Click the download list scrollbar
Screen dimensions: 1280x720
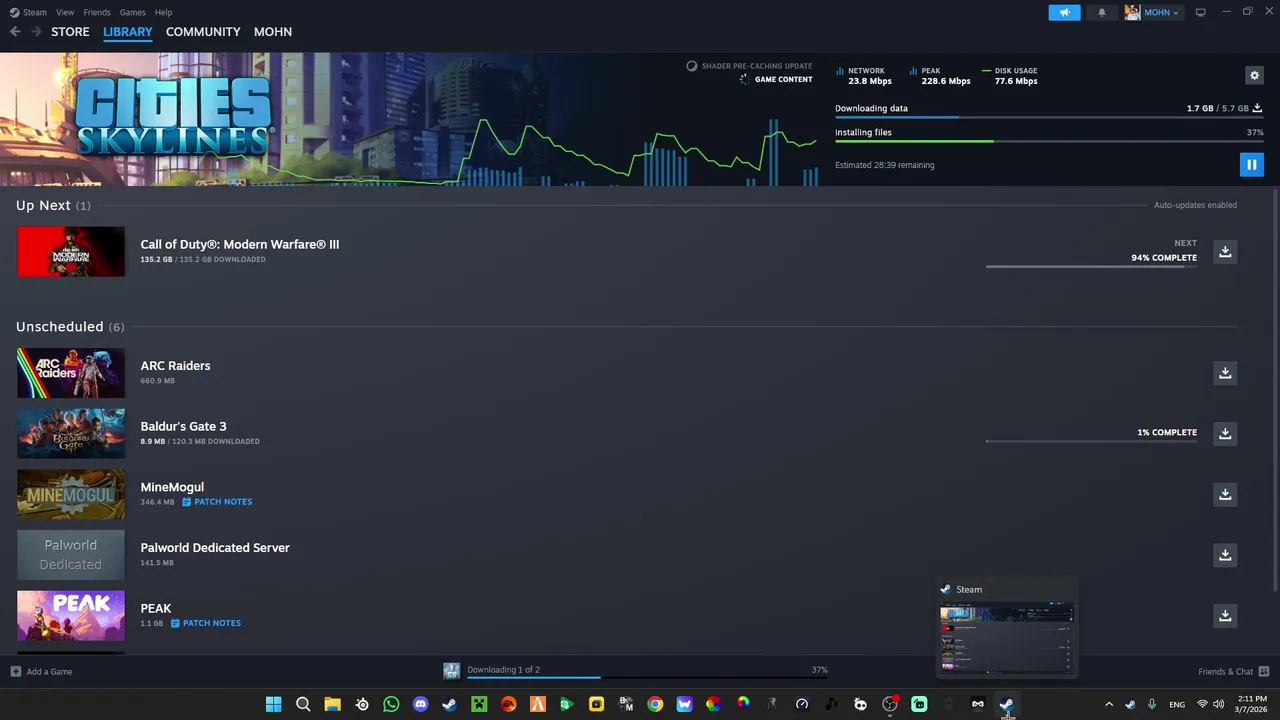[1274, 390]
